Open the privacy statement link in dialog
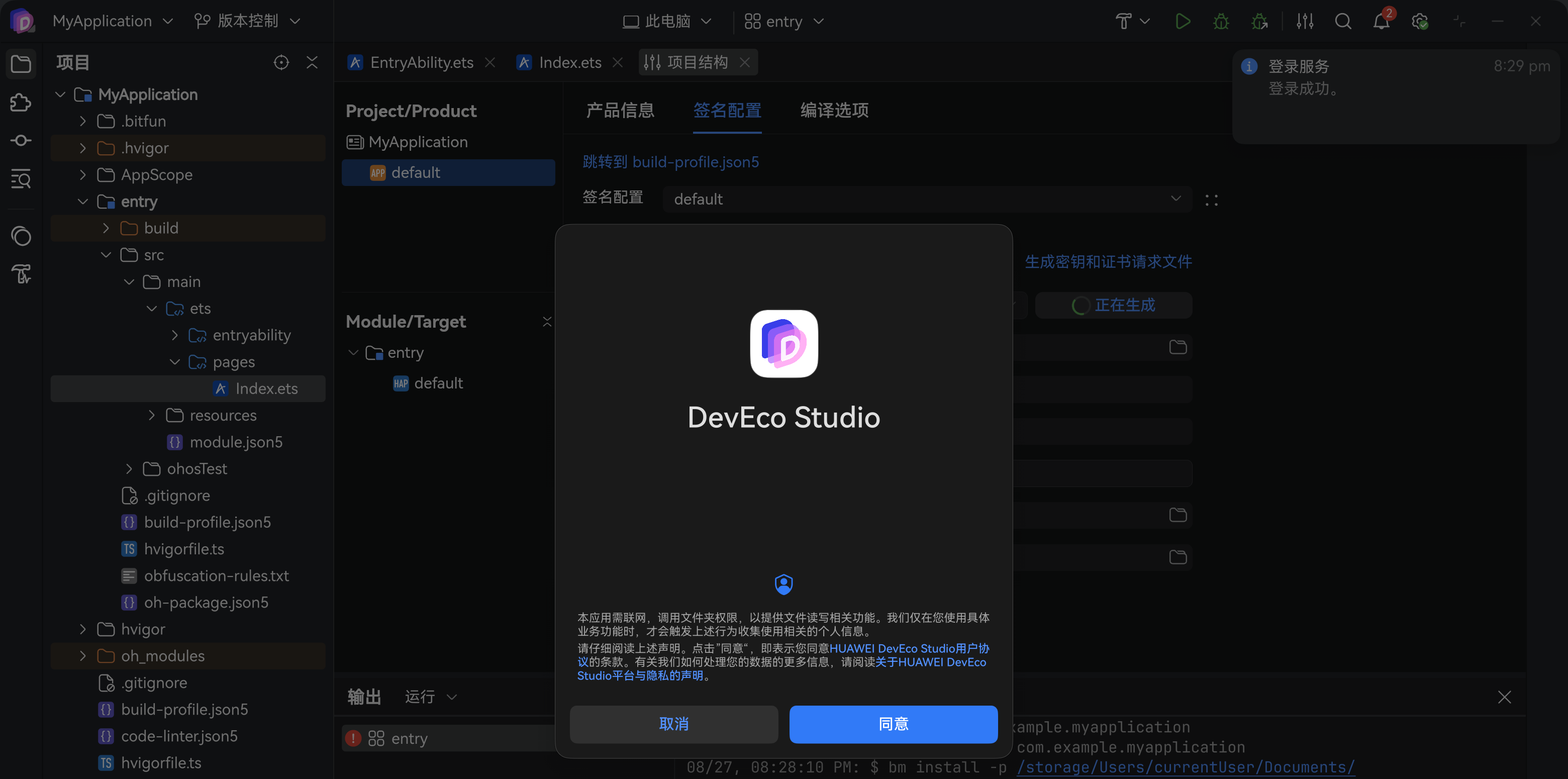1568x779 pixels. [930, 662]
